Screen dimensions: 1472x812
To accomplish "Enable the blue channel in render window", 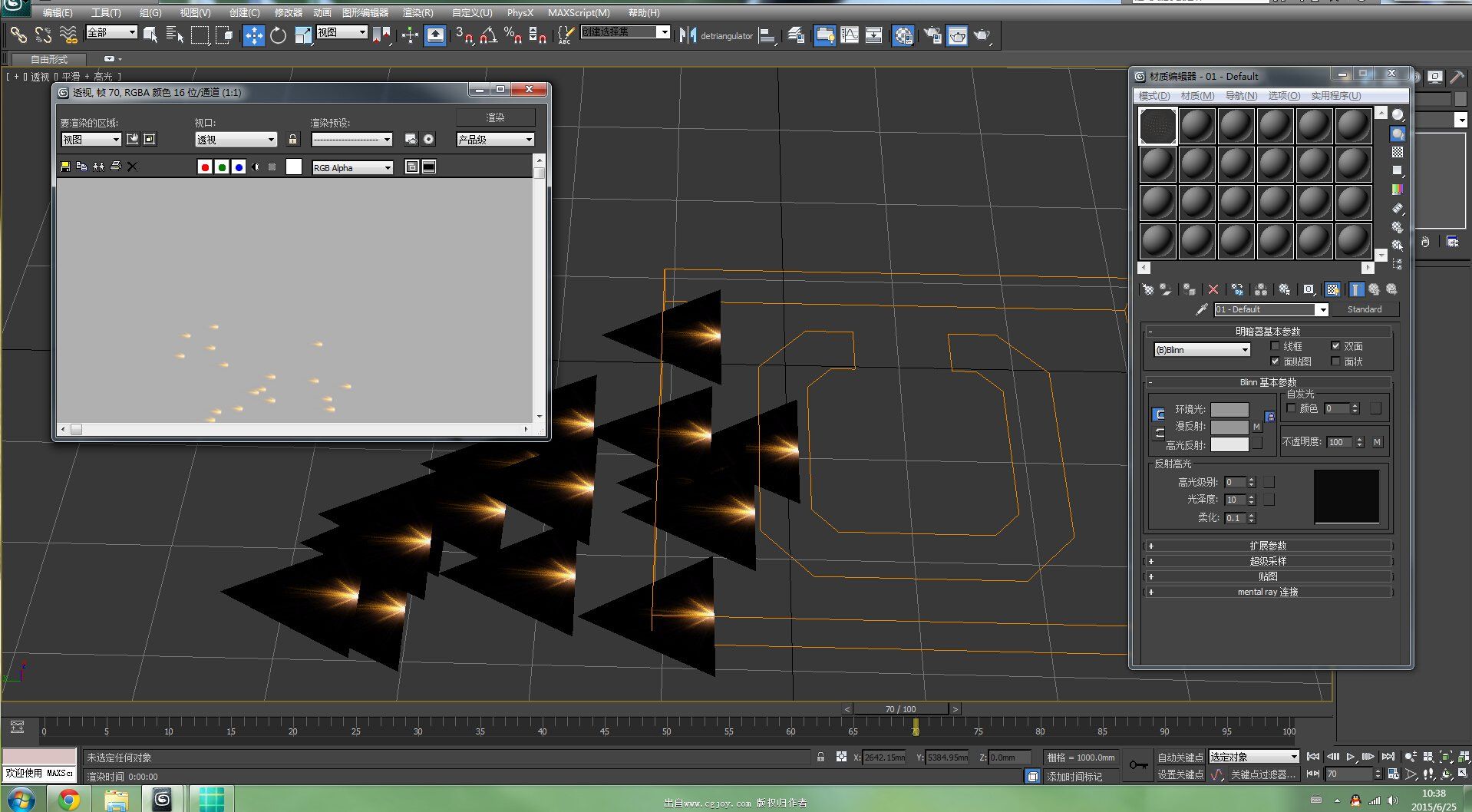I will click(239, 167).
